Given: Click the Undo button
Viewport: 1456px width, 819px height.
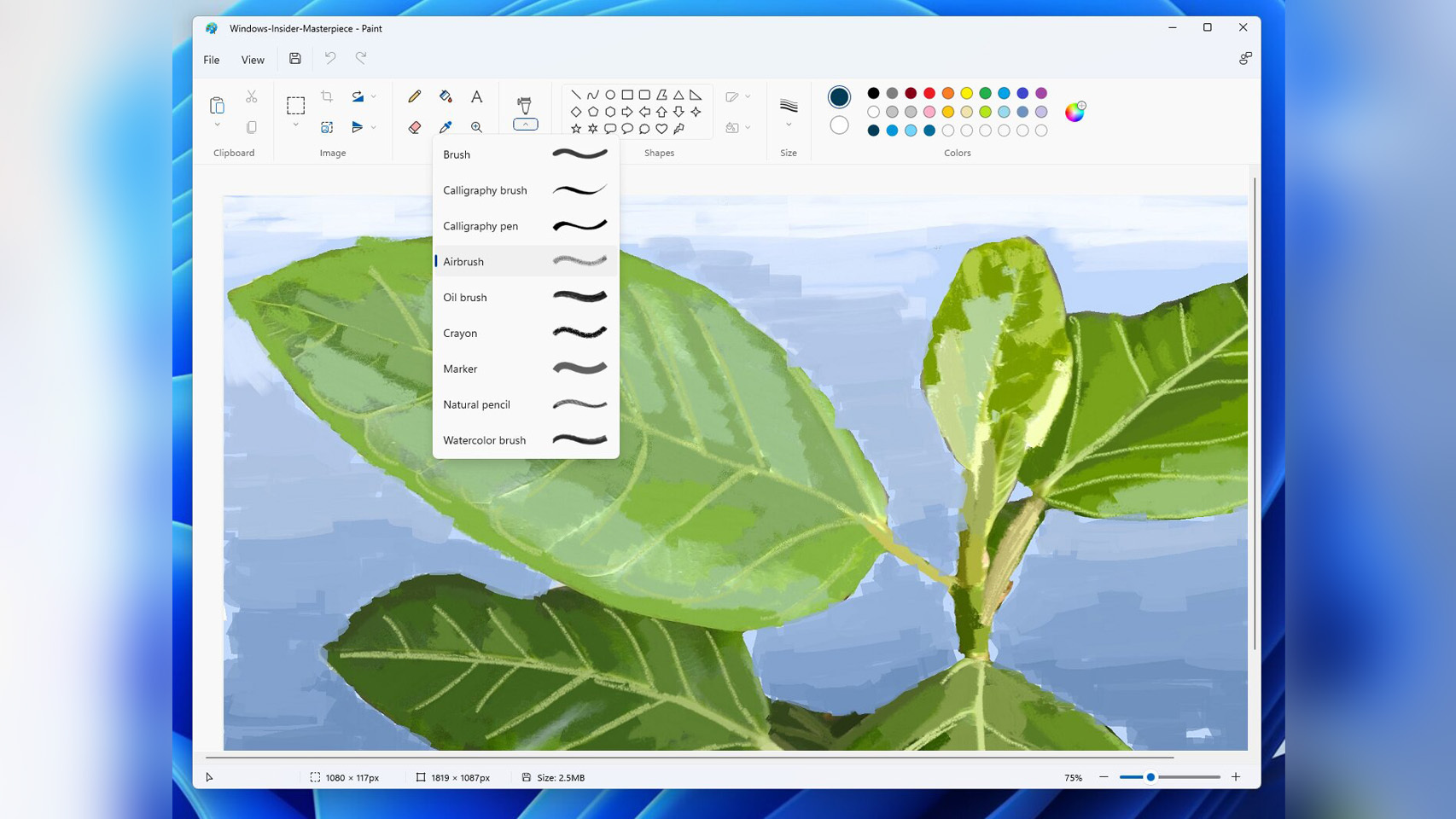Looking at the screenshot, I should point(331,58).
